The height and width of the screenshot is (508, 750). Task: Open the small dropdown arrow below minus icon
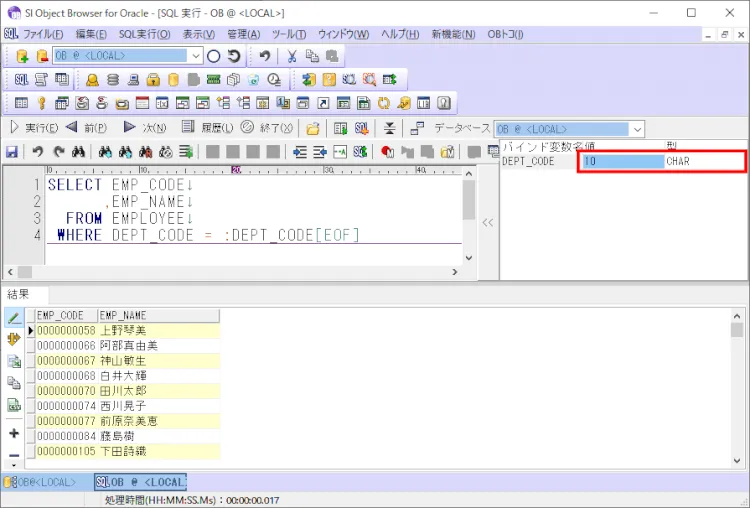[14, 465]
